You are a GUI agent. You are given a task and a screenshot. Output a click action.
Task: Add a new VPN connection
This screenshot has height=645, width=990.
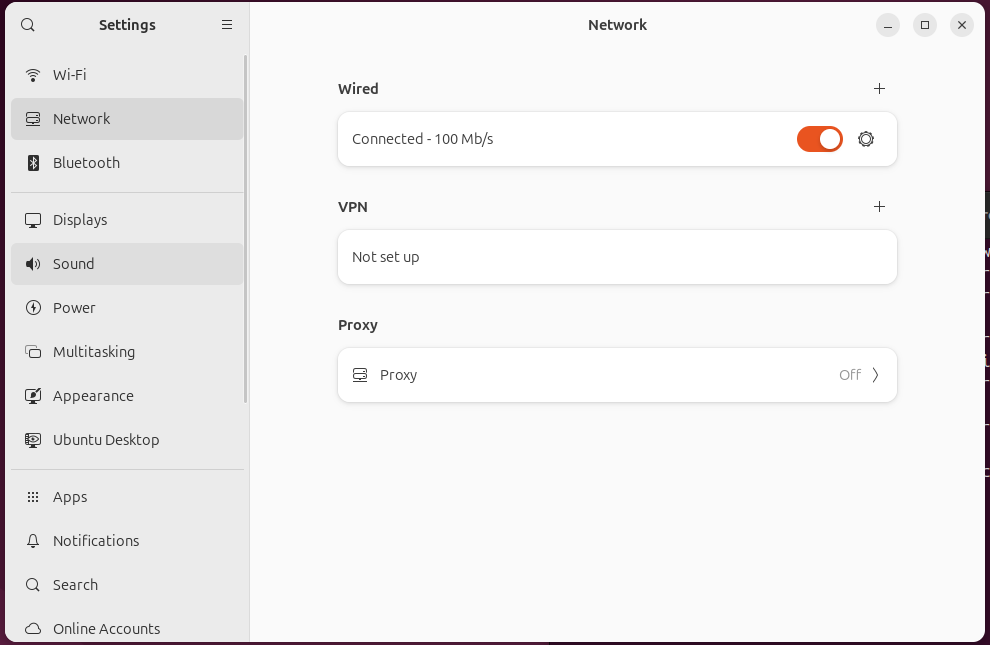click(879, 207)
